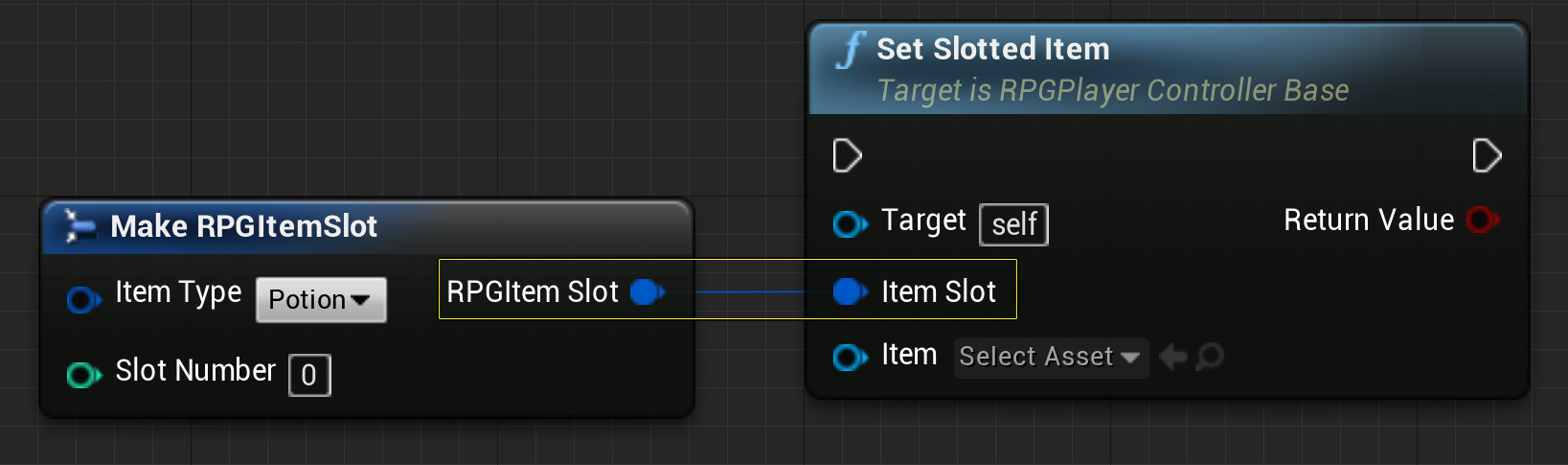Screen dimensions: 1568x465
Task: Use selected asset arrow icon for Item
Action: tap(1172, 358)
